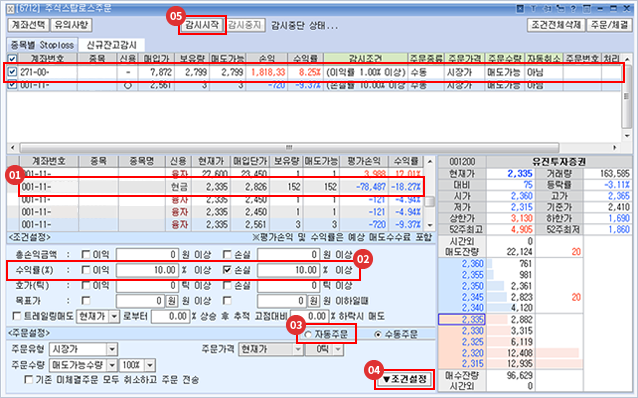
Task: Click the print icon in title bar
Action: coord(587,9)
